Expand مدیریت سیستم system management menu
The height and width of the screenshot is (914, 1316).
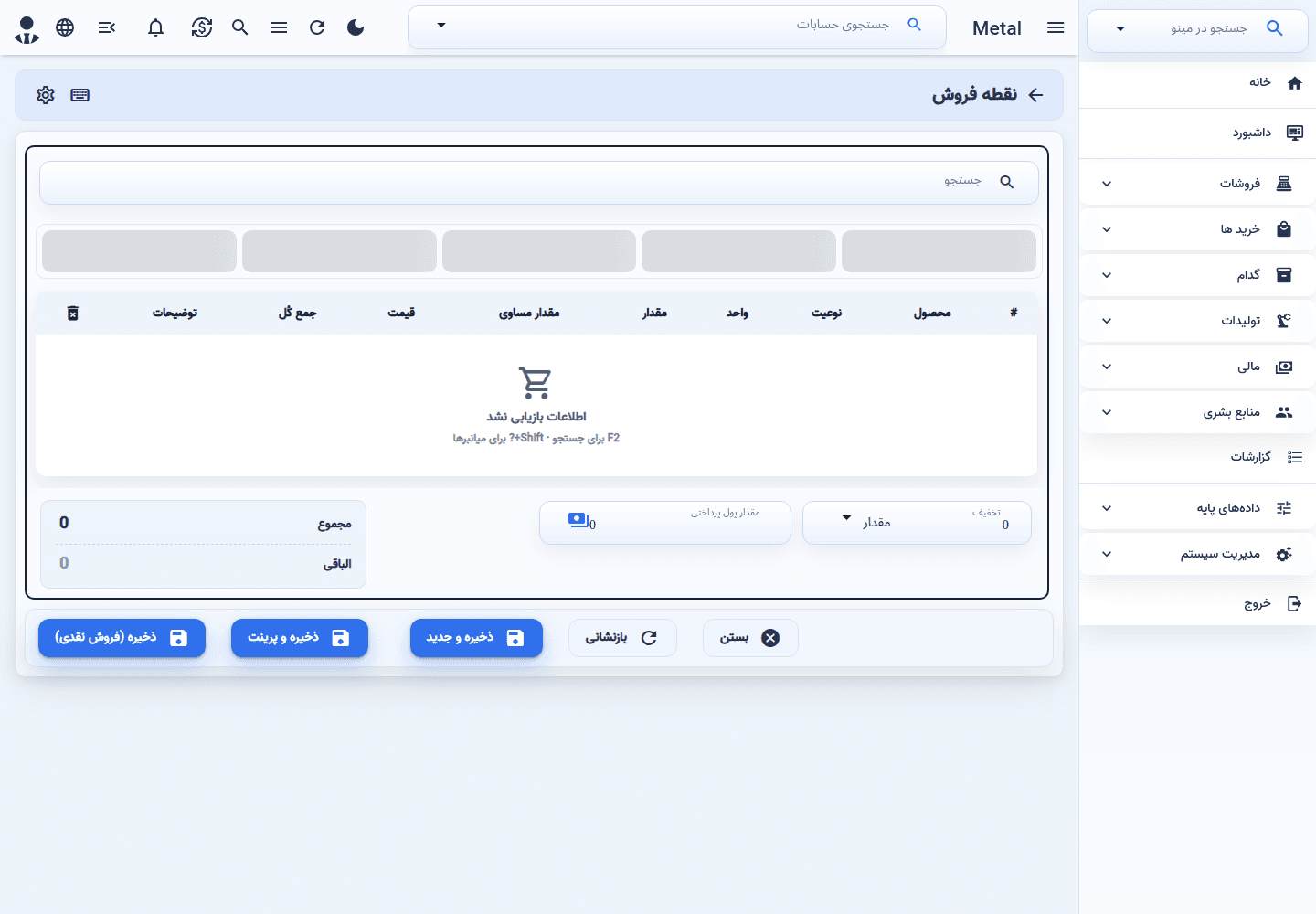(1197, 554)
